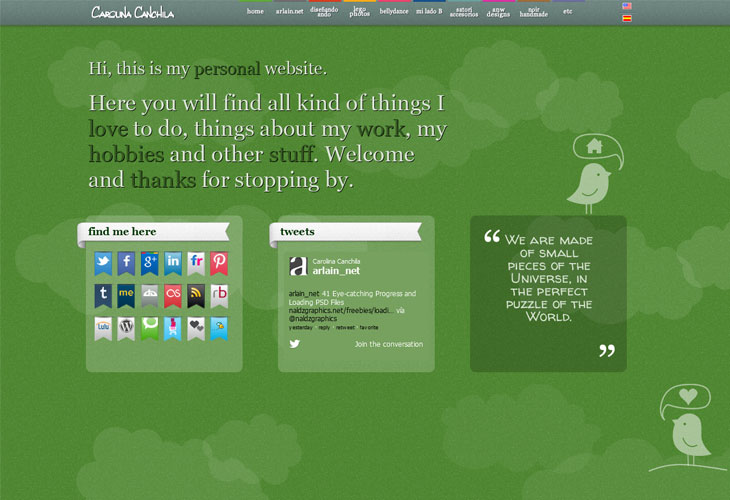730x500 pixels.
Task: Click the Google Plus ribbon icon
Action: [x=149, y=263]
